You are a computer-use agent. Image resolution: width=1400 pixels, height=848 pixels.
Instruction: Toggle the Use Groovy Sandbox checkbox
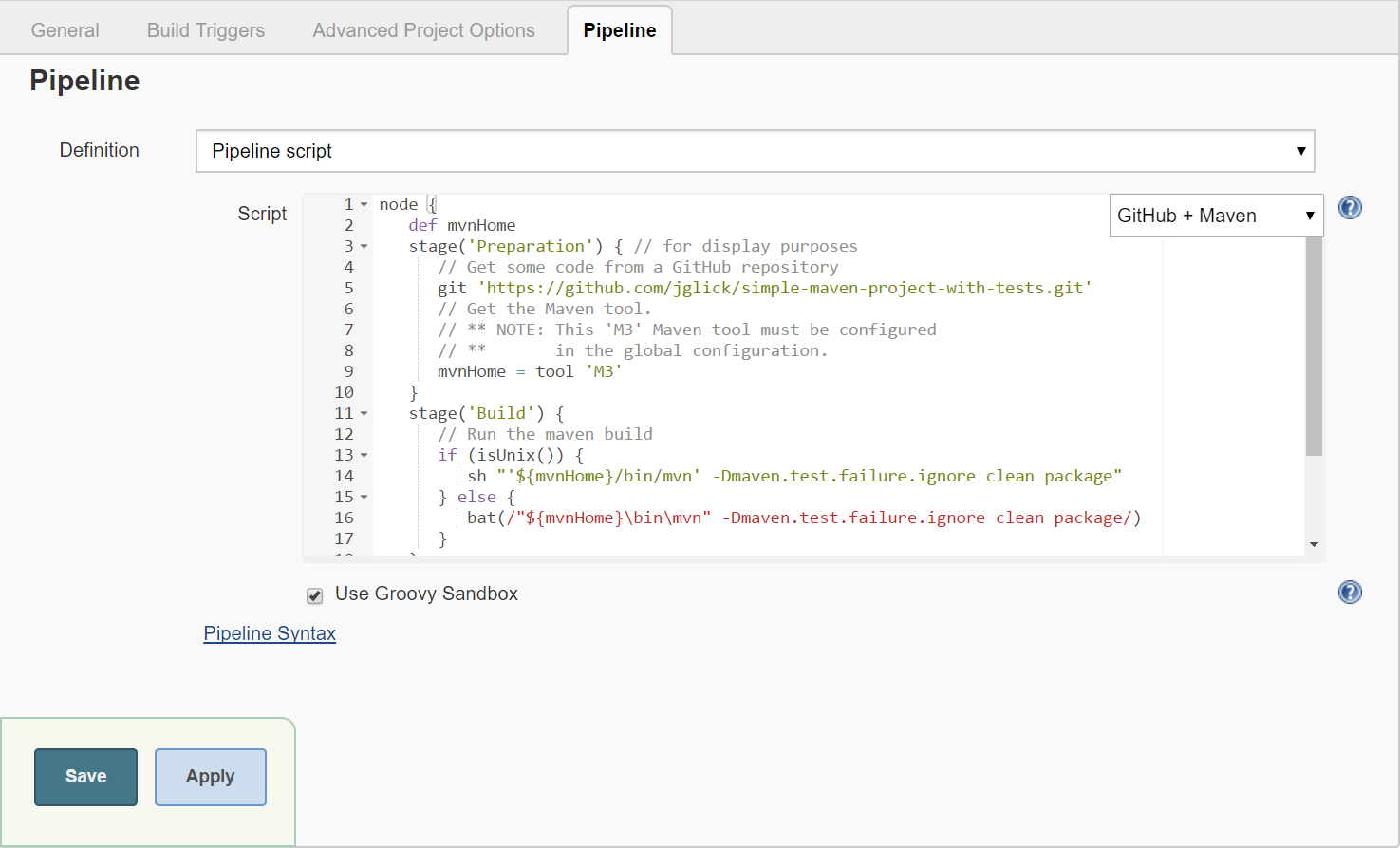(x=315, y=595)
